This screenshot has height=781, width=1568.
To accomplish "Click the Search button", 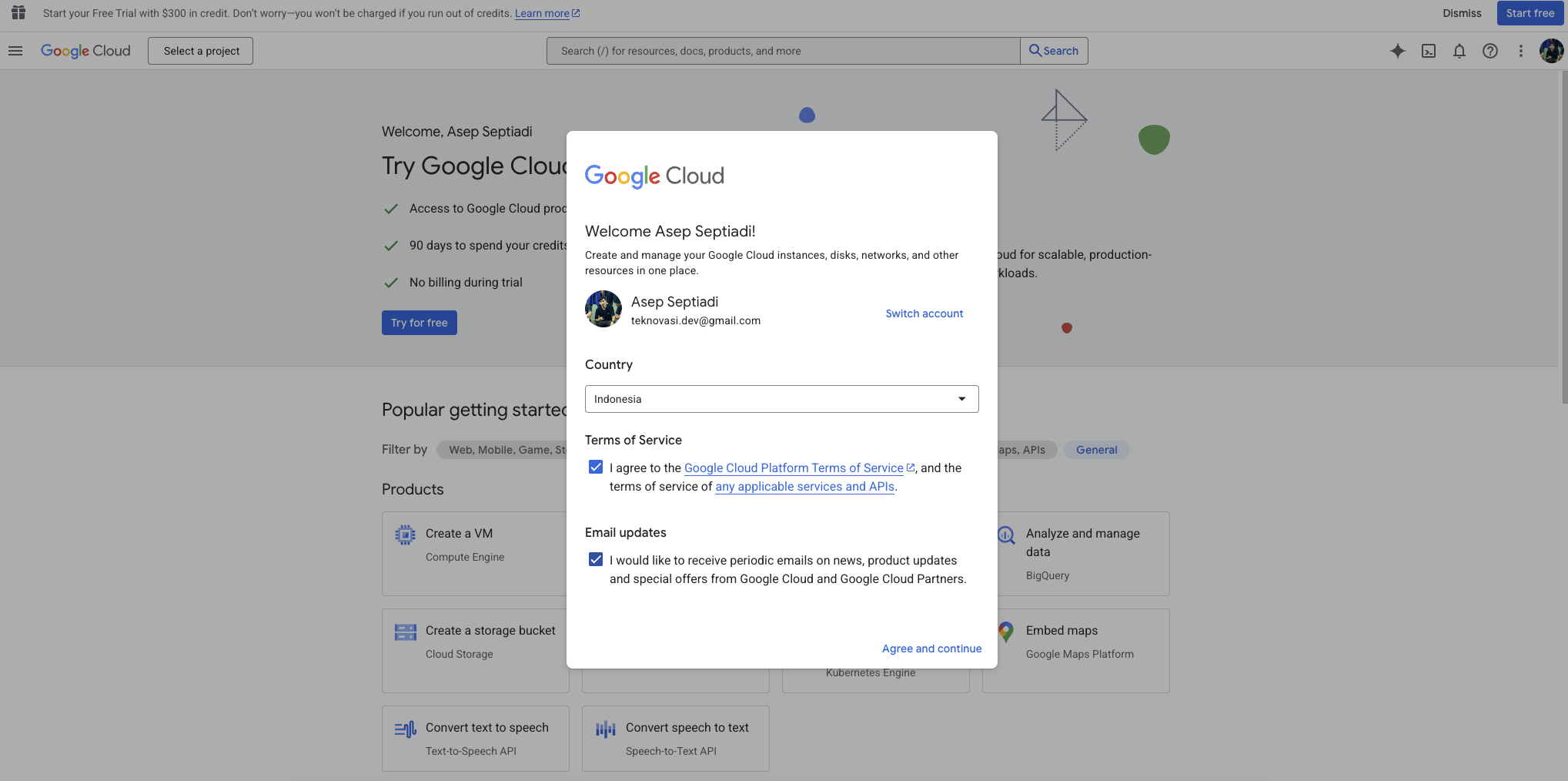I will (x=1054, y=51).
